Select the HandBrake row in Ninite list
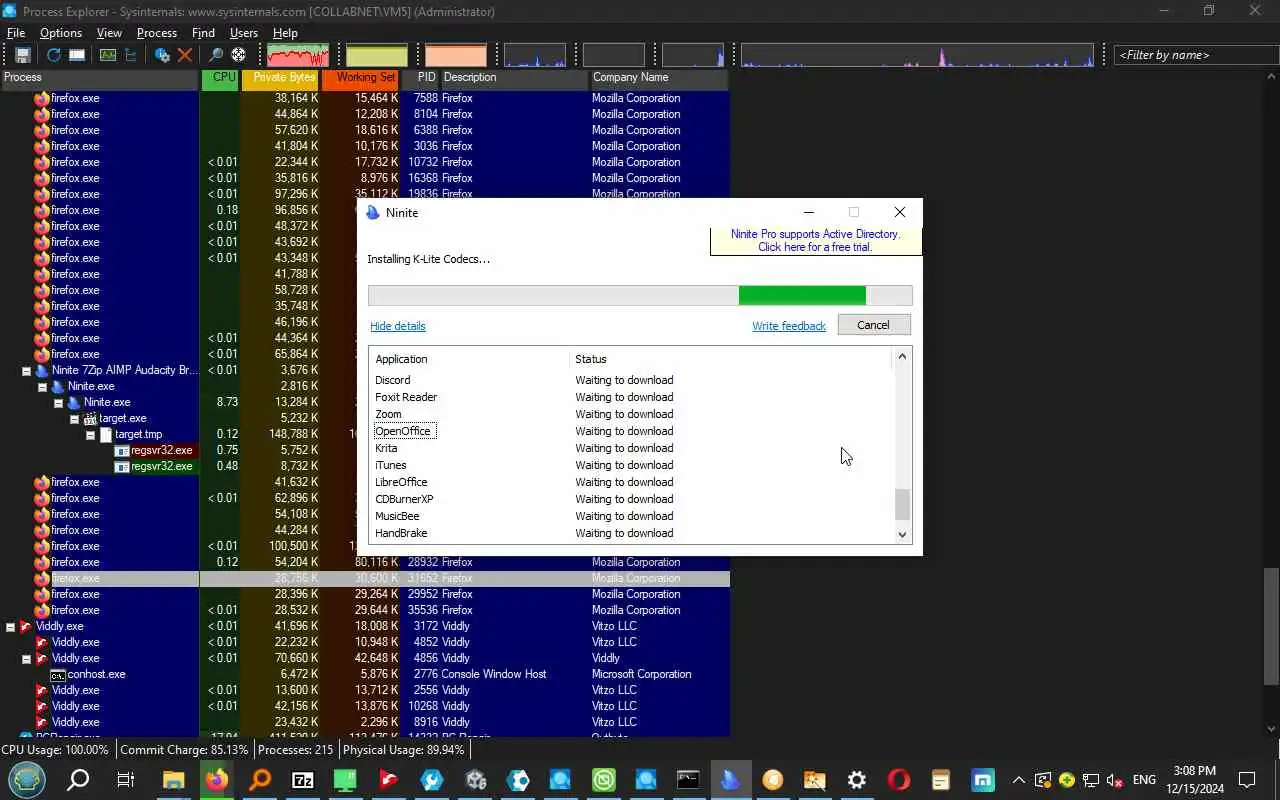1280x800 pixels. (x=631, y=533)
